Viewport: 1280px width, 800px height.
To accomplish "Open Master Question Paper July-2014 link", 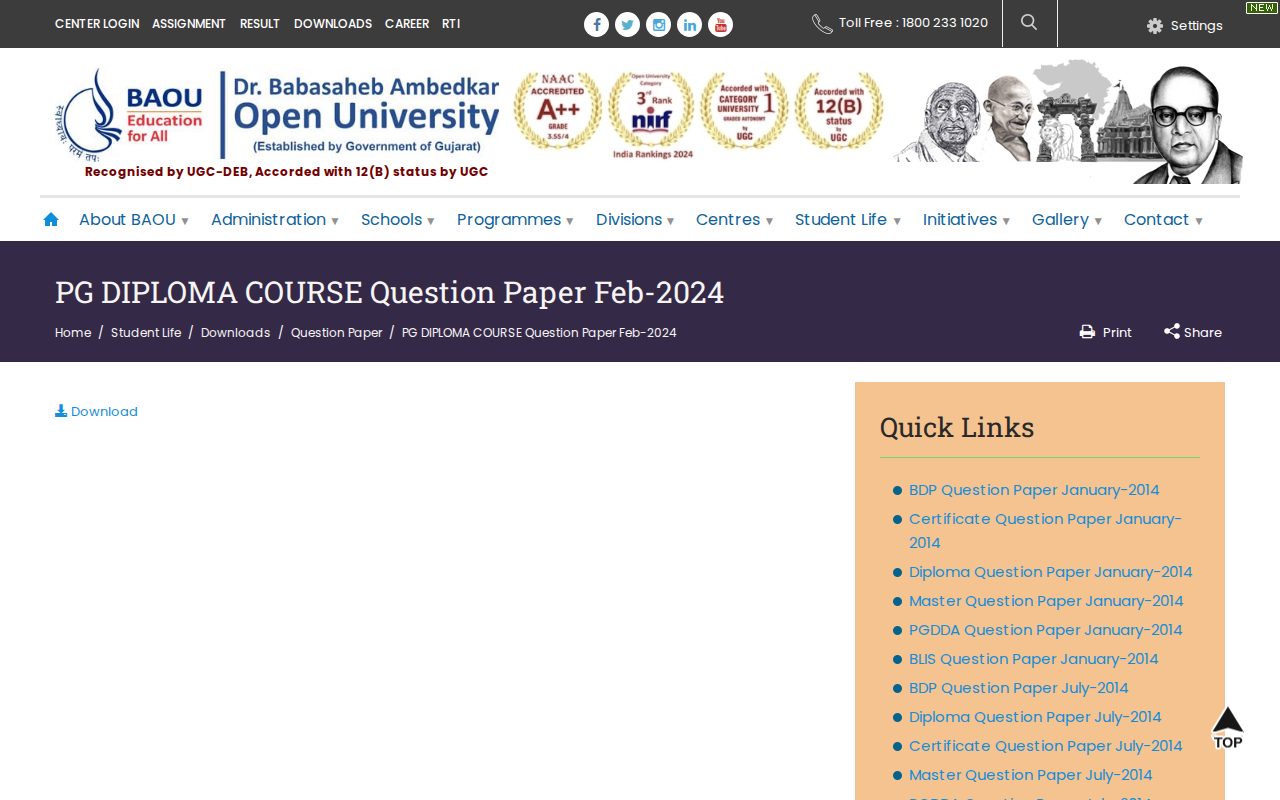I will [x=1031, y=775].
